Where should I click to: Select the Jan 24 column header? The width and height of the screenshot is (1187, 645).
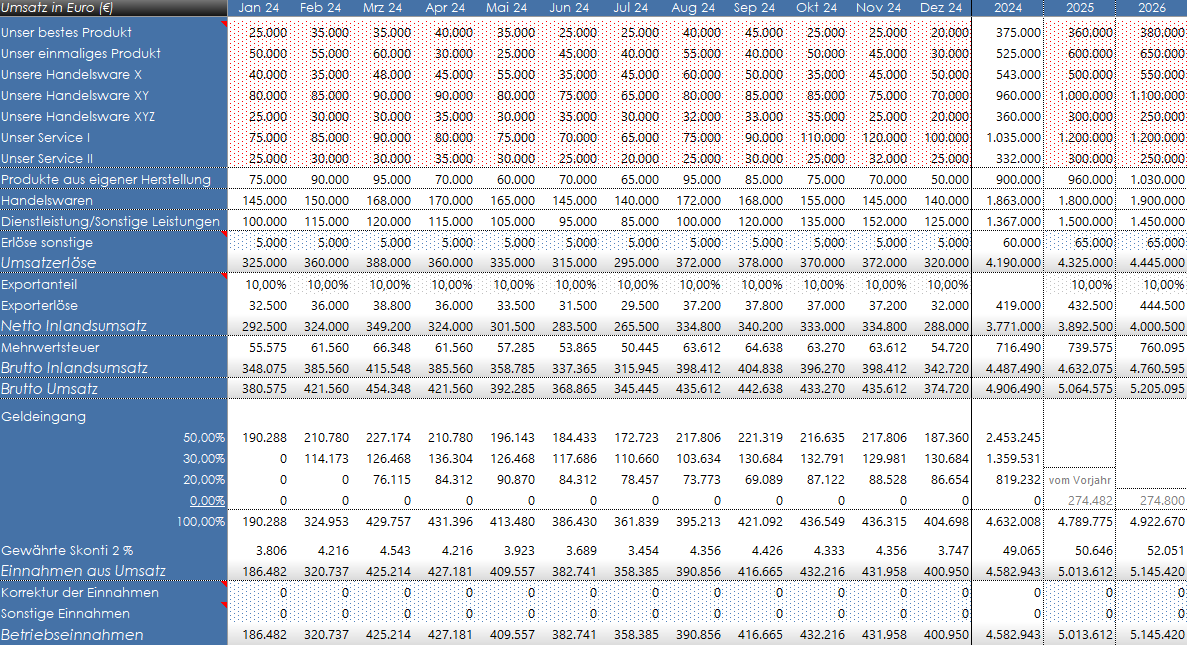click(258, 8)
